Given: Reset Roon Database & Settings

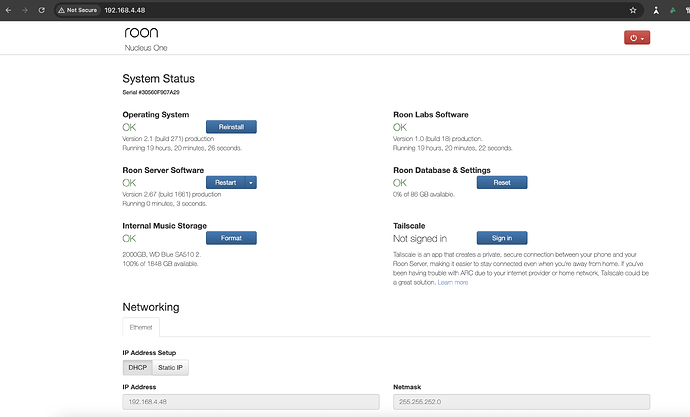Looking at the screenshot, I should [x=502, y=183].
